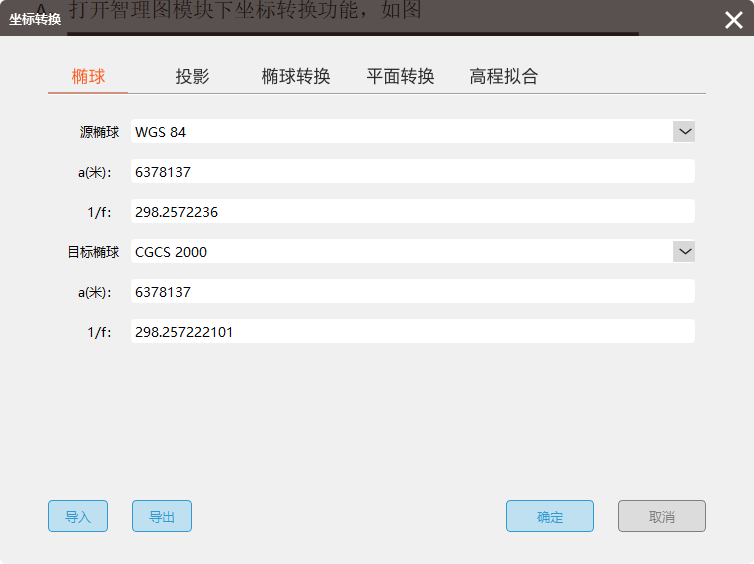754x564 pixels.
Task: Click the 目标椭球 label
Action: [x=93, y=252]
